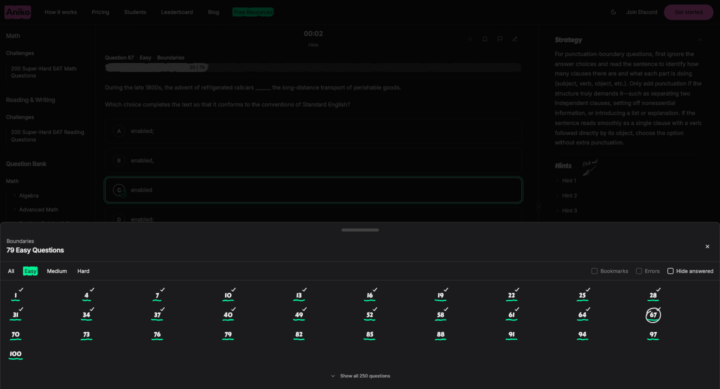This screenshot has height=389, width=720.
Task: Jump to question 22
Action: (512, 295)
